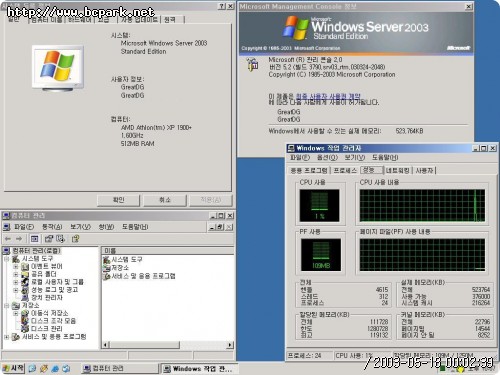Switch to the 자동 업데이트 tab in System Properties

(x=139, y=20)
